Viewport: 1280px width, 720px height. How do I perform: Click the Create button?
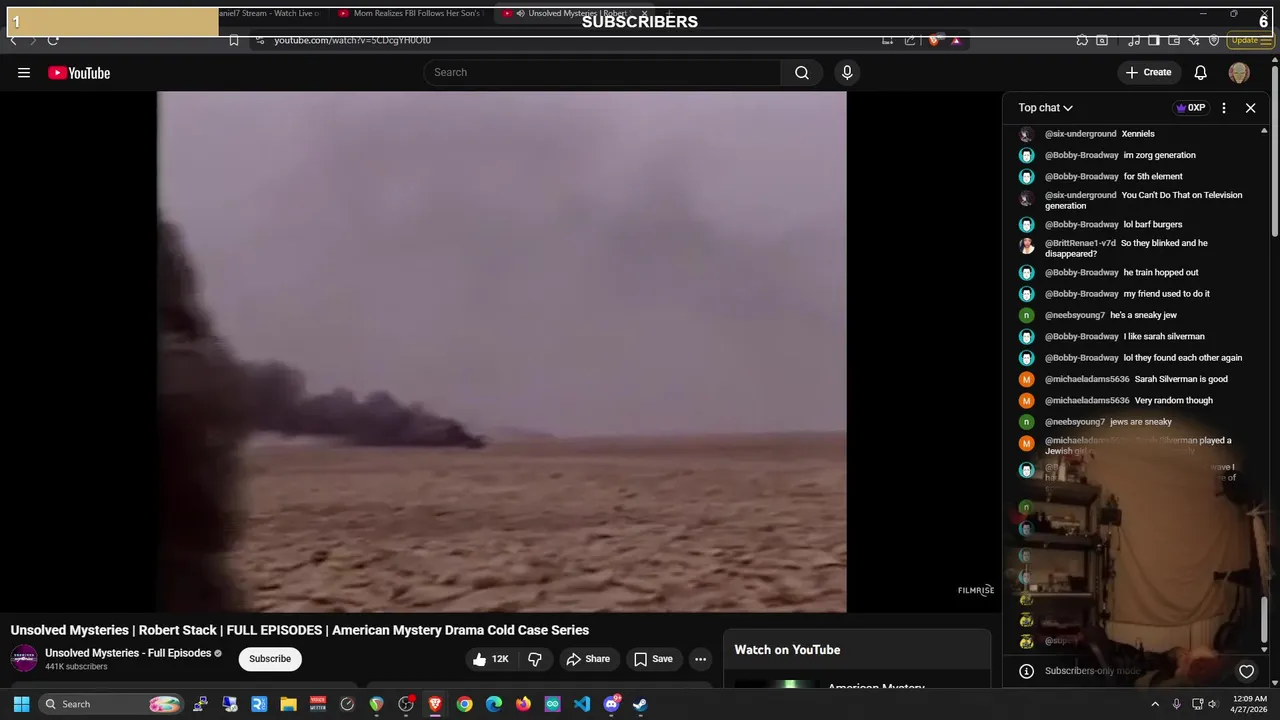[x=1148, y=72]
